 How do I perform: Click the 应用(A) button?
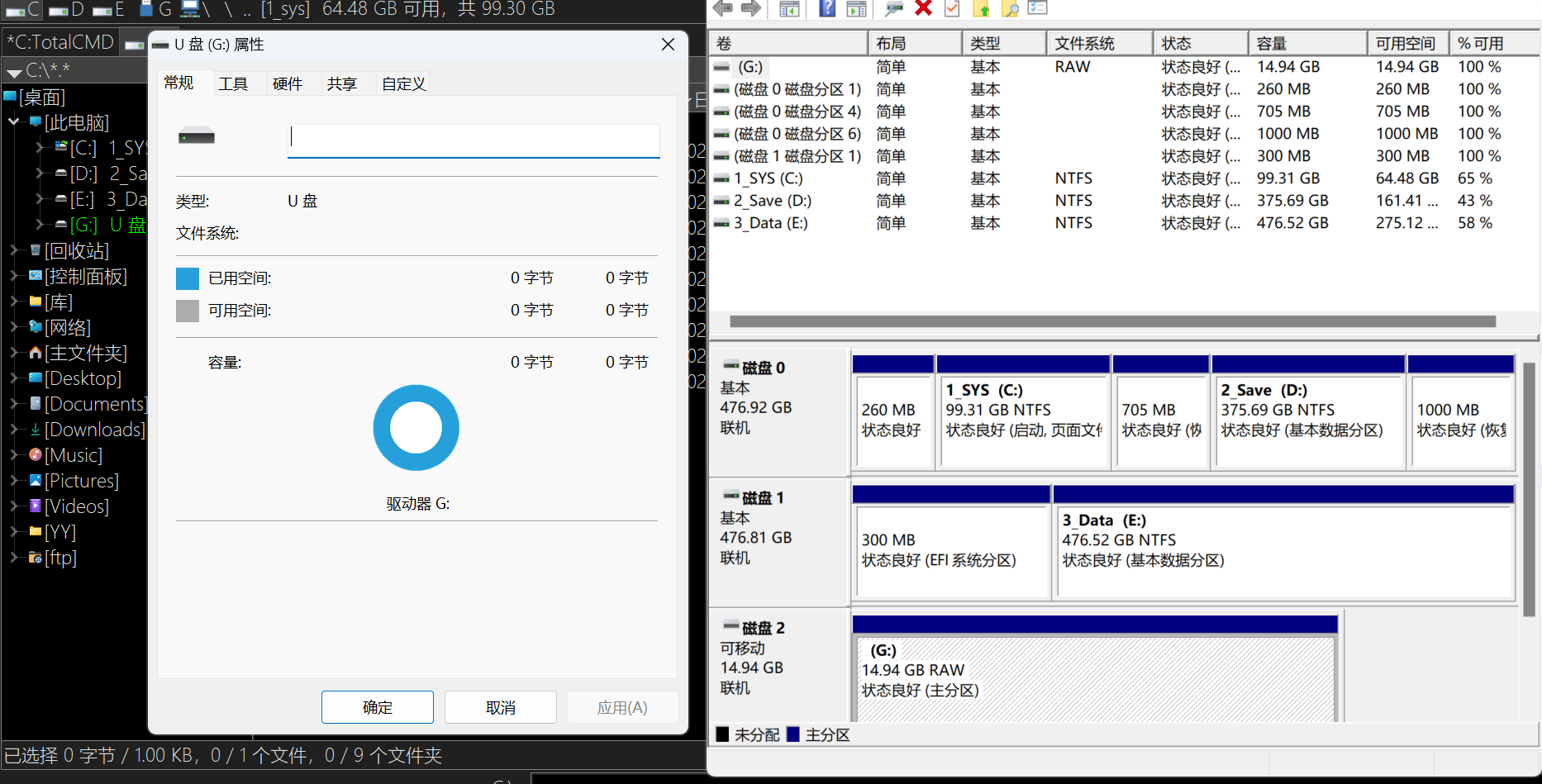(622, 707)
